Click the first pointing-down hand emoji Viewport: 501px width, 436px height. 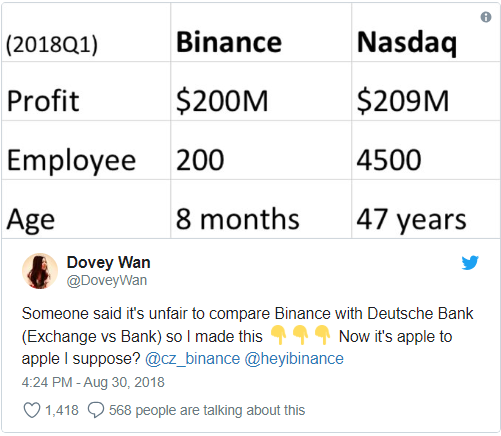point(278,335)
